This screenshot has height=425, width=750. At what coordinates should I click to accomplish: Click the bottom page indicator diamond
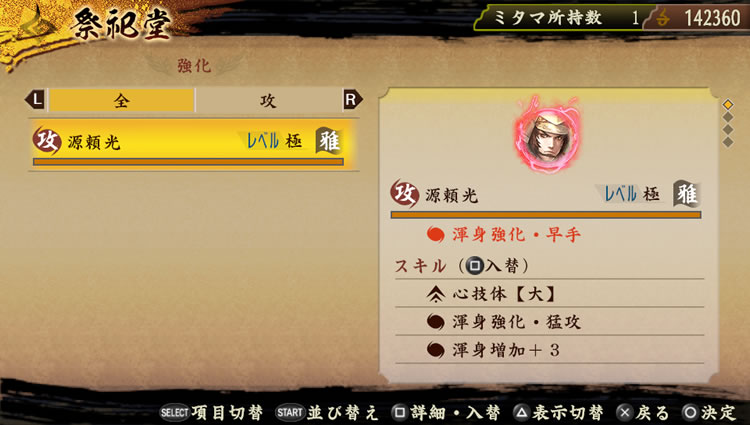[x=728, y=142]
